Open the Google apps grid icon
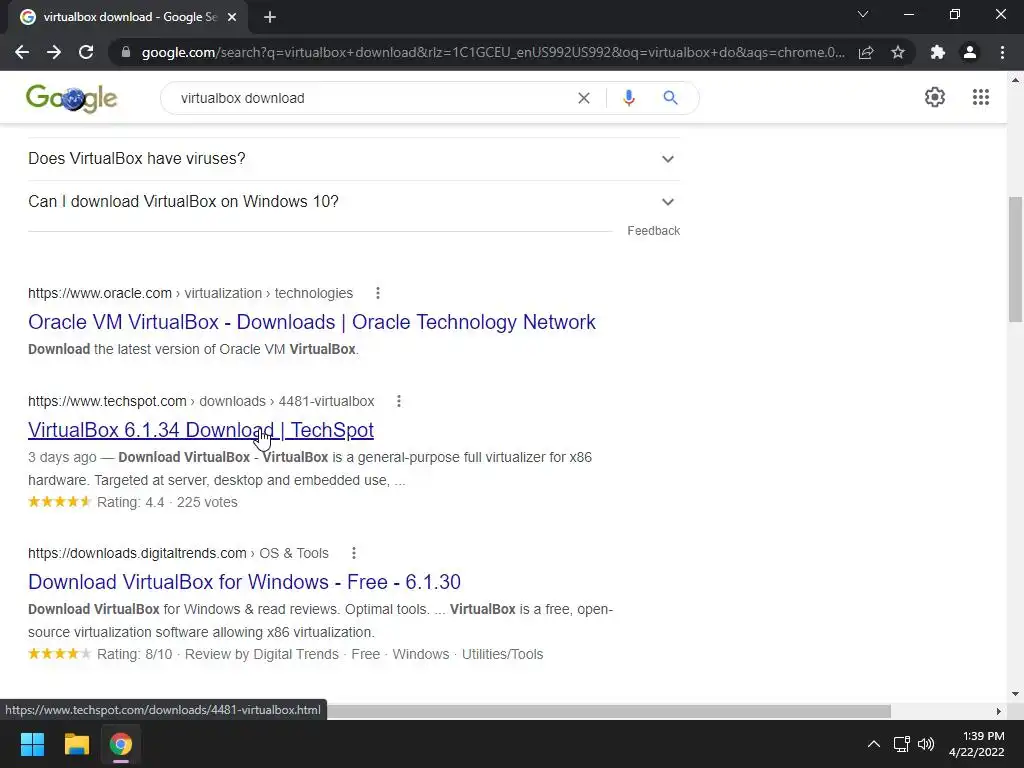The width and height of the screenshot is (1024, 768). pyautogui.click(x=981, y=97)
